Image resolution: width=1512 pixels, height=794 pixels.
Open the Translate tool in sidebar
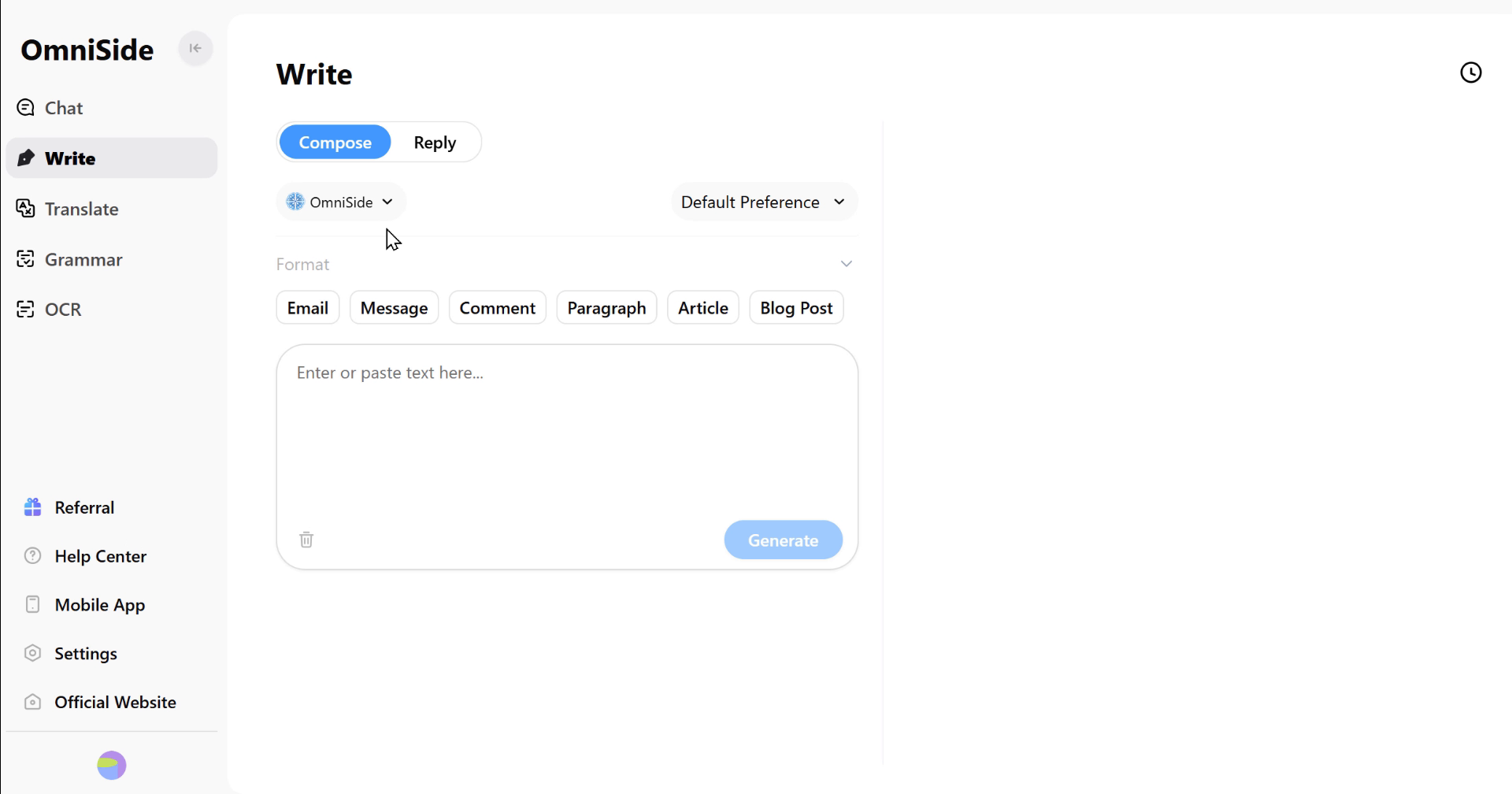point(81,209)
